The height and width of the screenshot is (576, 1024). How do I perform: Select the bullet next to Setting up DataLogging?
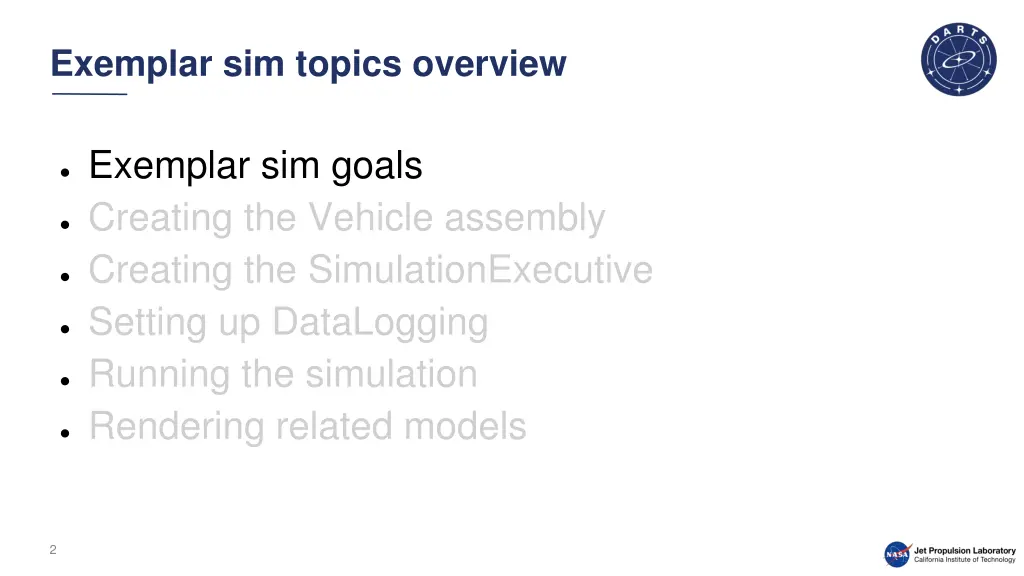[x=64, y=328]
